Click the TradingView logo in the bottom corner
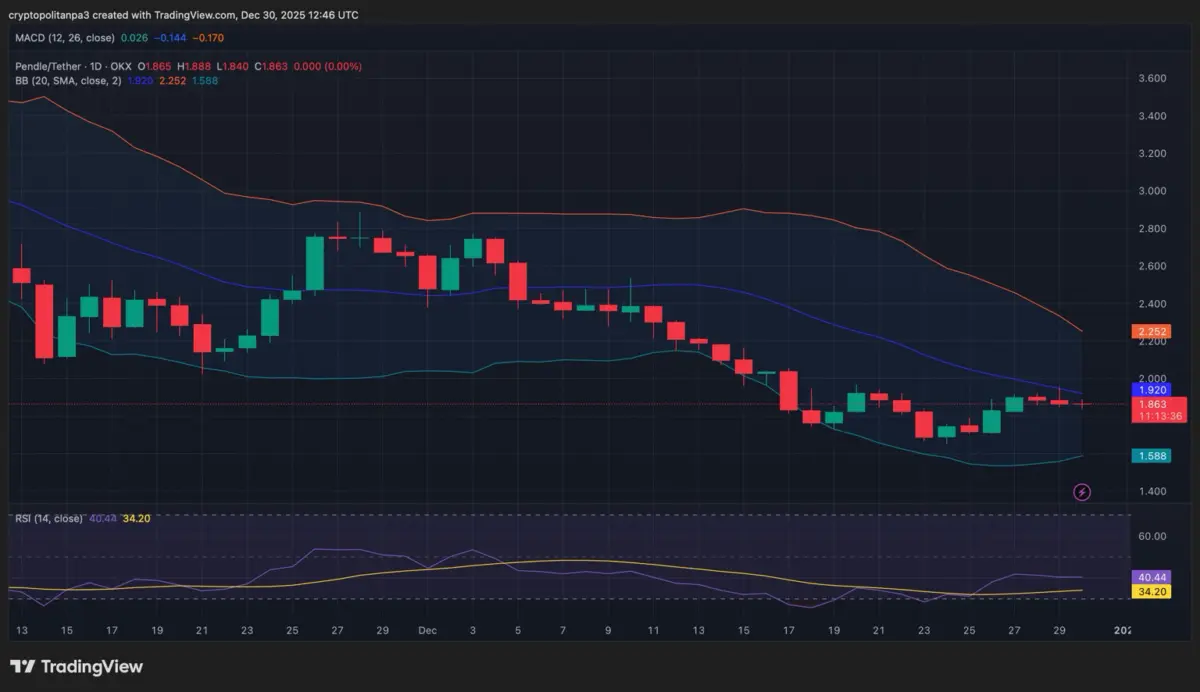 pyautogui.click(x=76, y=666)
